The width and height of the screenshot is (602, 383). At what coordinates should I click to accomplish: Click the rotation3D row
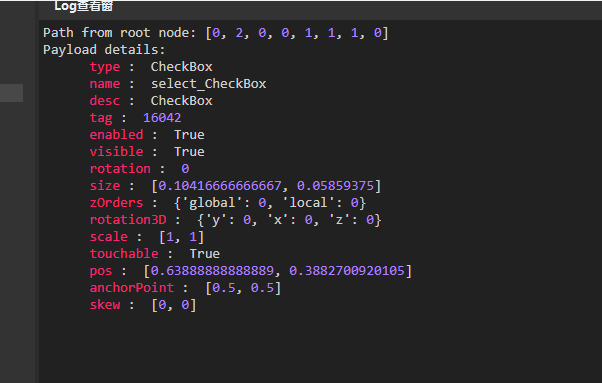[x=236, y=220]
